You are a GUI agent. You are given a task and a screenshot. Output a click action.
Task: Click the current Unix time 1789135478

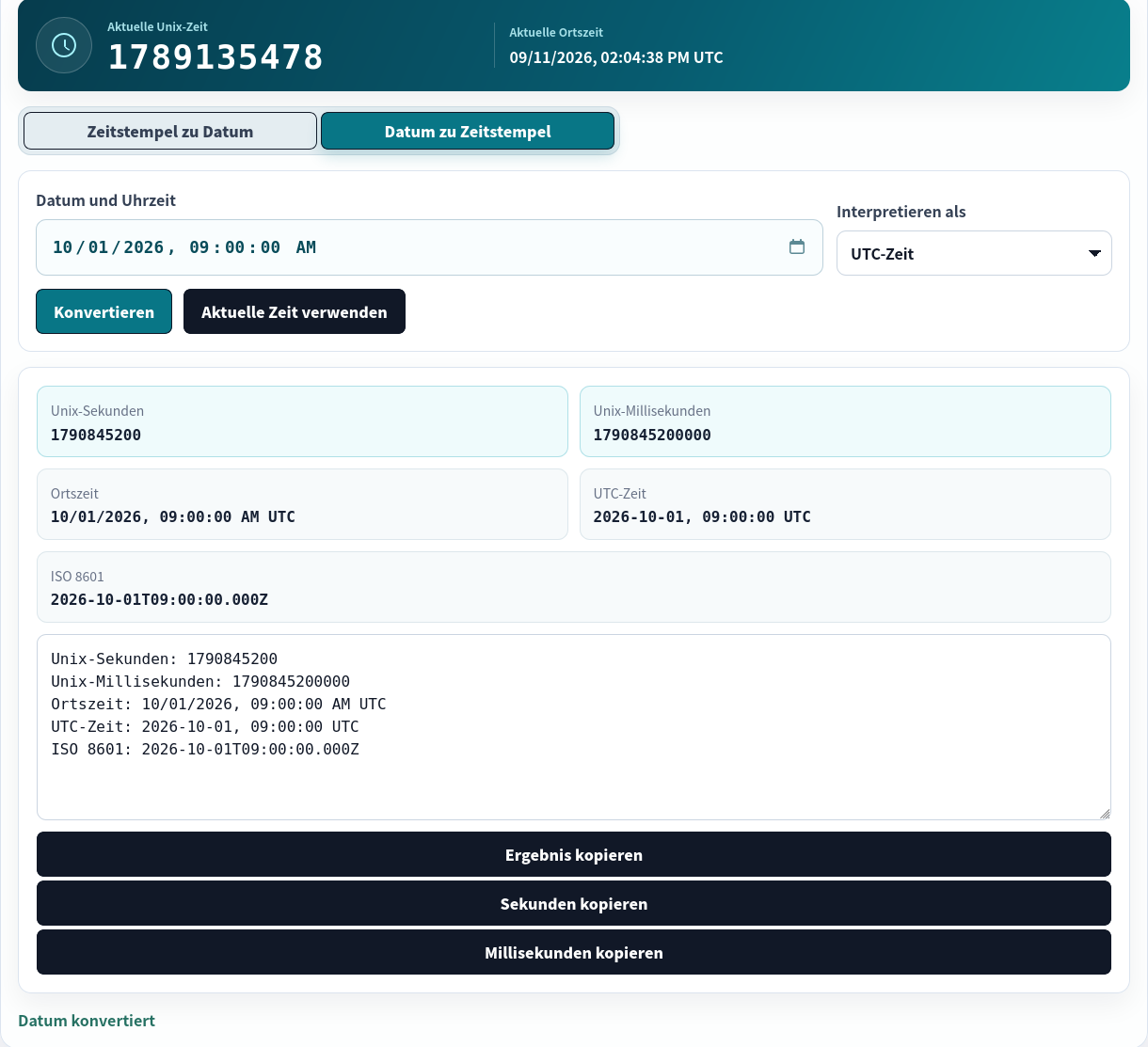pyautogui.click(x=215, y=56)
